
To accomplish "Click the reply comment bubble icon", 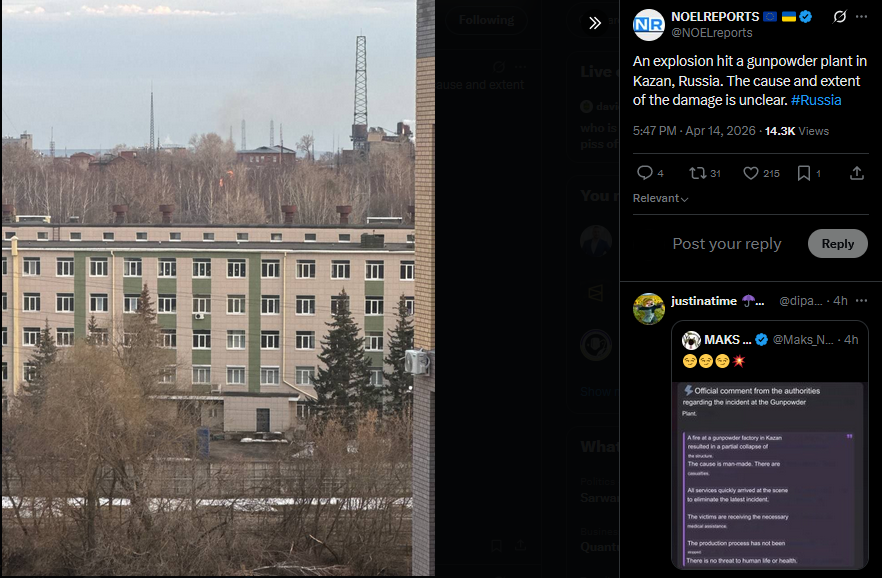I will point(645,173).
